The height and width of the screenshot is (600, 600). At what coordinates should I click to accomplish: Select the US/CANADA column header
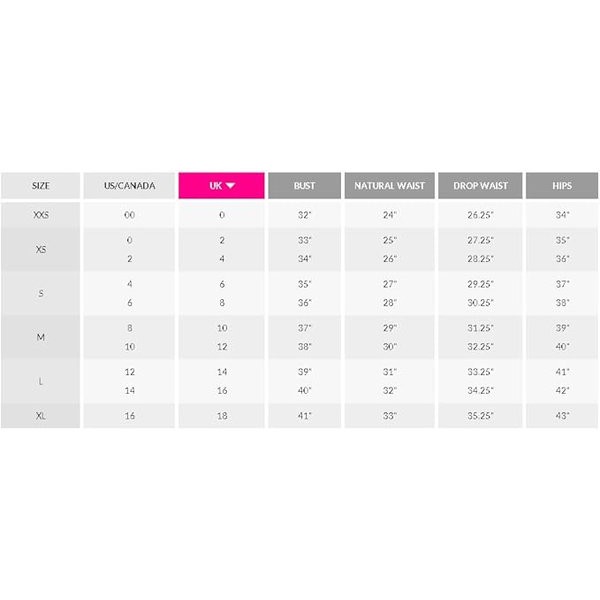130,186
